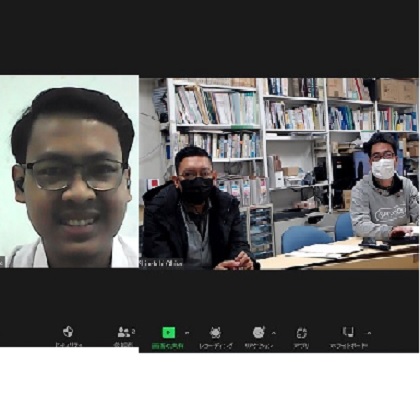Open the Apps icon in toolbar

point(301,332)
